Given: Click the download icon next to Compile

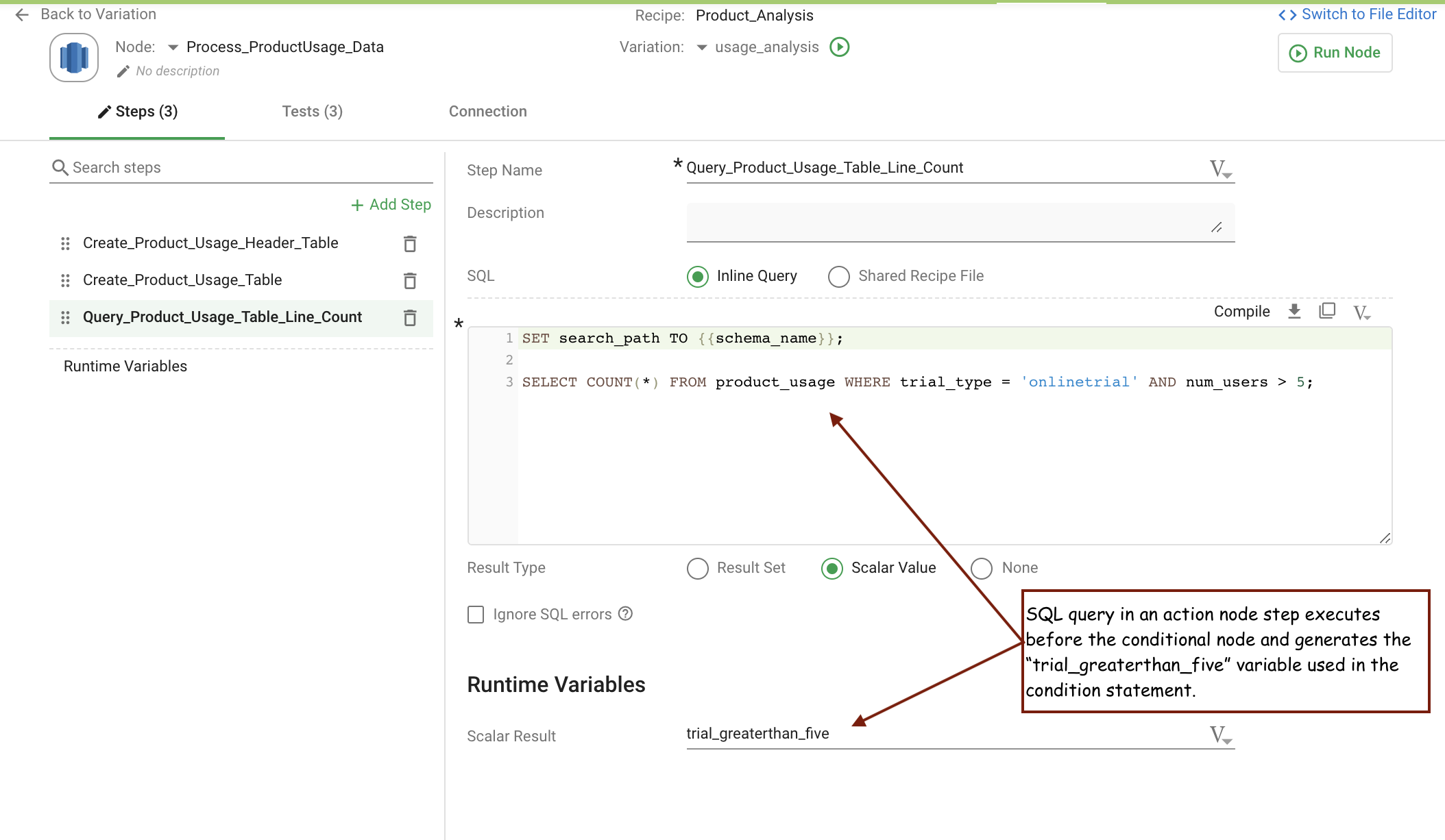Looking at the screenshot, I should pyautogui.click(x=1294, y=312).
